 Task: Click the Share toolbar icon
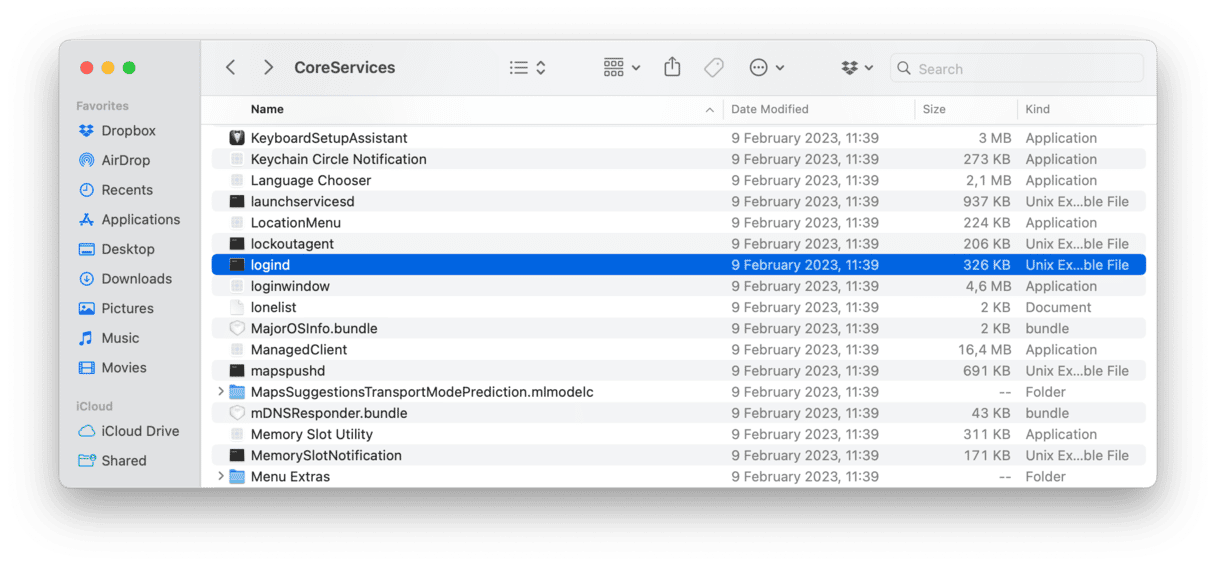(672, 67)
